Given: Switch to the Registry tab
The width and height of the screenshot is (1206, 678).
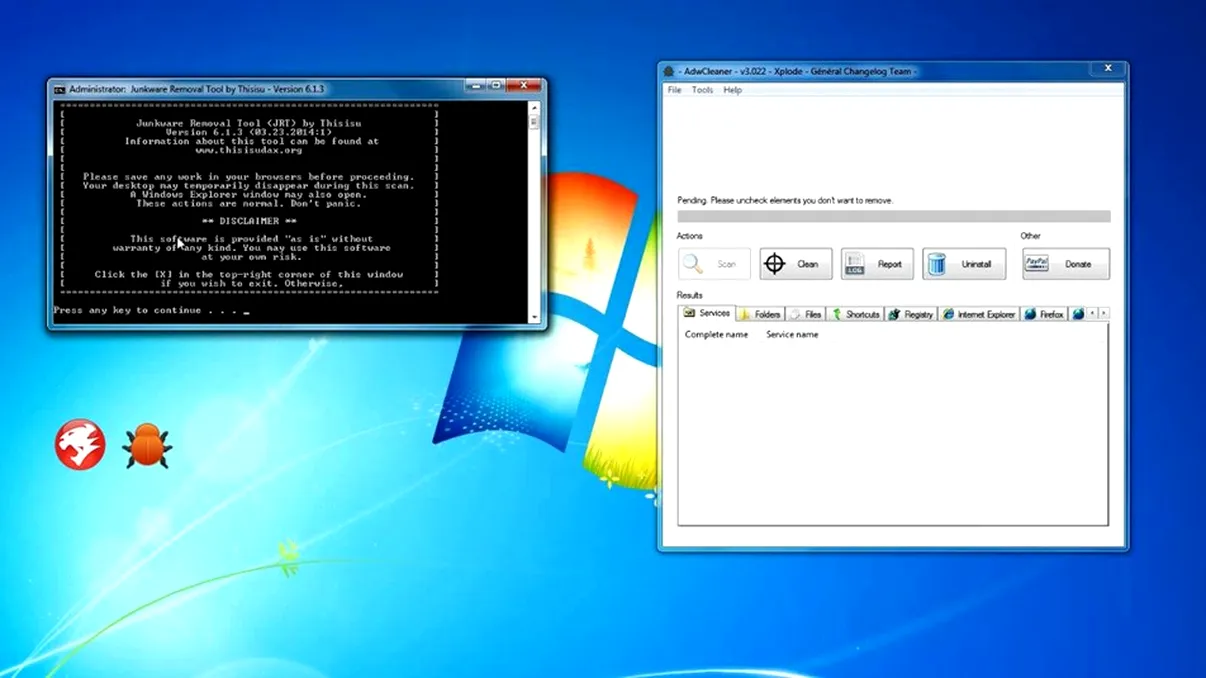Looking at the screenshot, I should tap(910, 312).
